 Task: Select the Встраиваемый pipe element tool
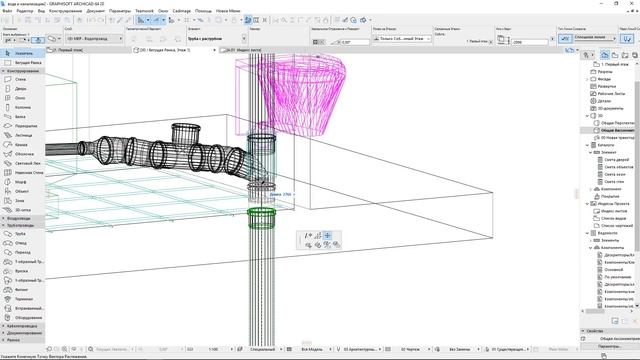pyautogui.click(x=22, y=308)
